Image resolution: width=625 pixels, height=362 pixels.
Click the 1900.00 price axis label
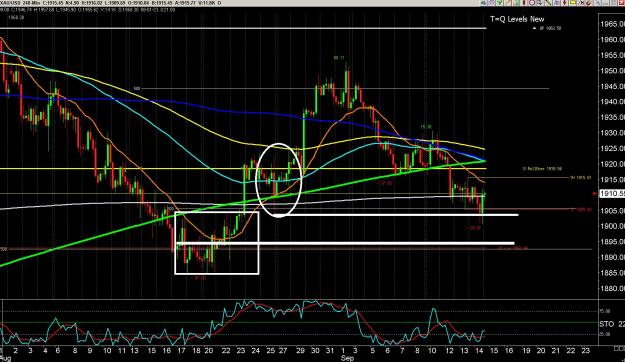[613, 226]
